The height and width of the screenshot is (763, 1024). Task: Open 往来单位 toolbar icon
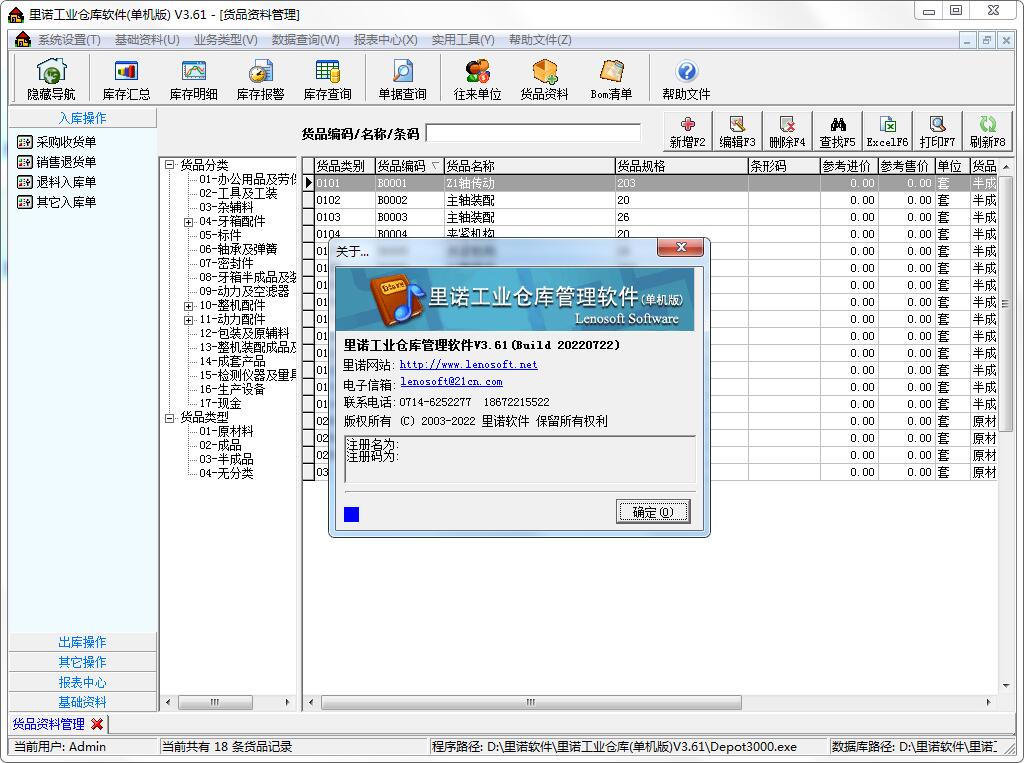pyautogui.click(x=477, y=80)
